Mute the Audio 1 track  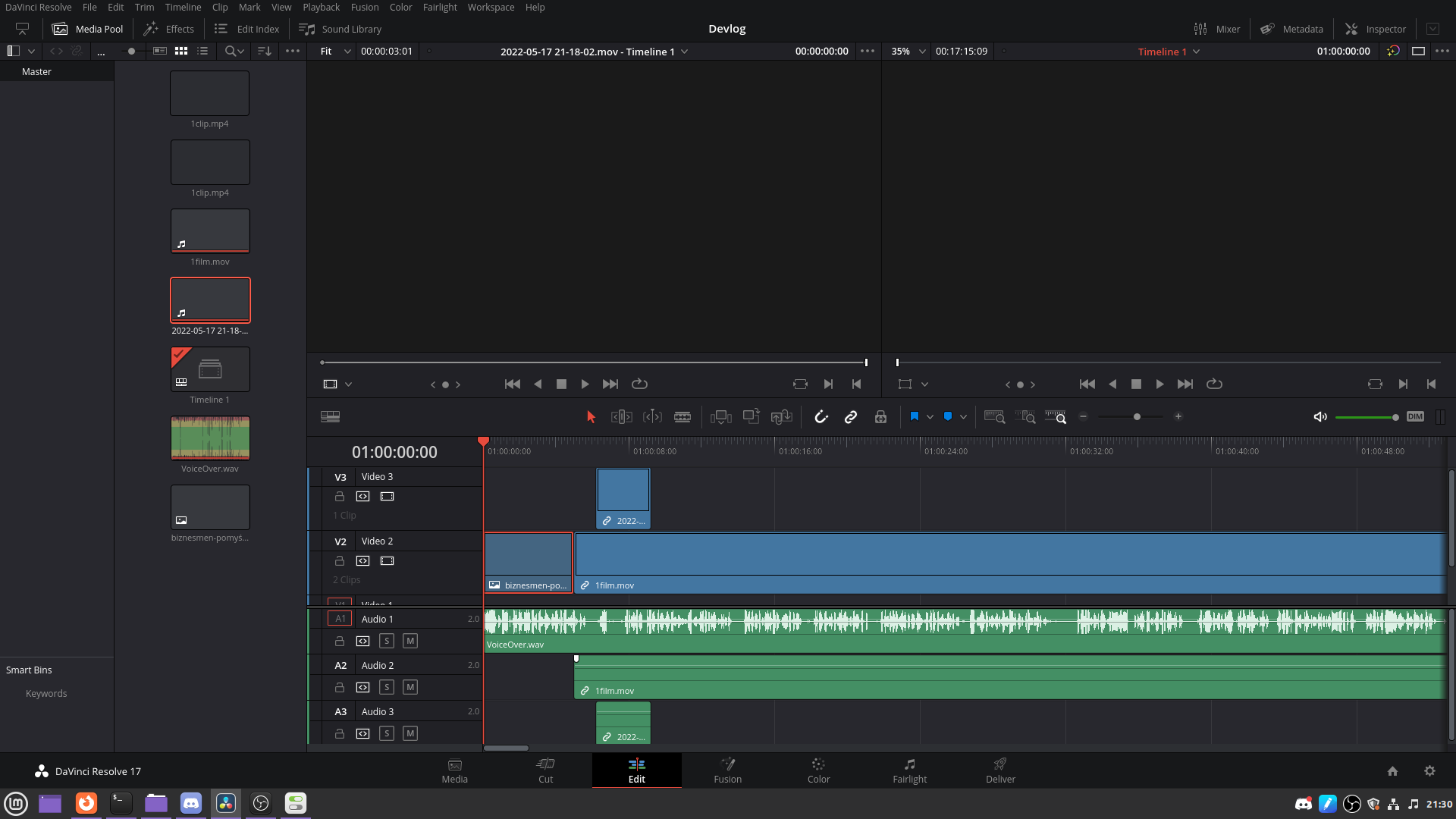point(410,642)
